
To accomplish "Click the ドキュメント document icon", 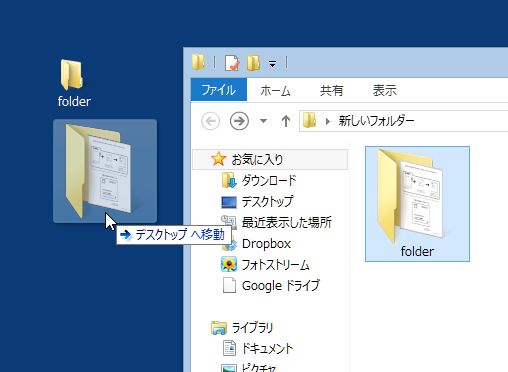I will (x=229, y=348).
